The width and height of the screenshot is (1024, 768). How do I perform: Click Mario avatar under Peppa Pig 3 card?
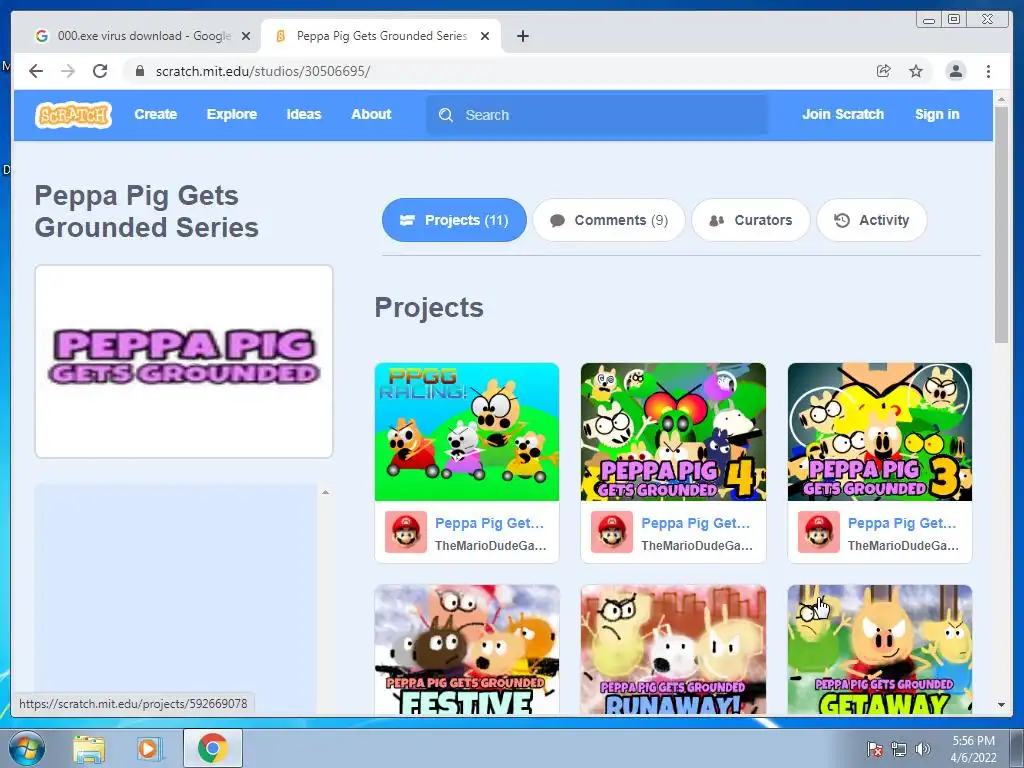[x=819, y=532]
